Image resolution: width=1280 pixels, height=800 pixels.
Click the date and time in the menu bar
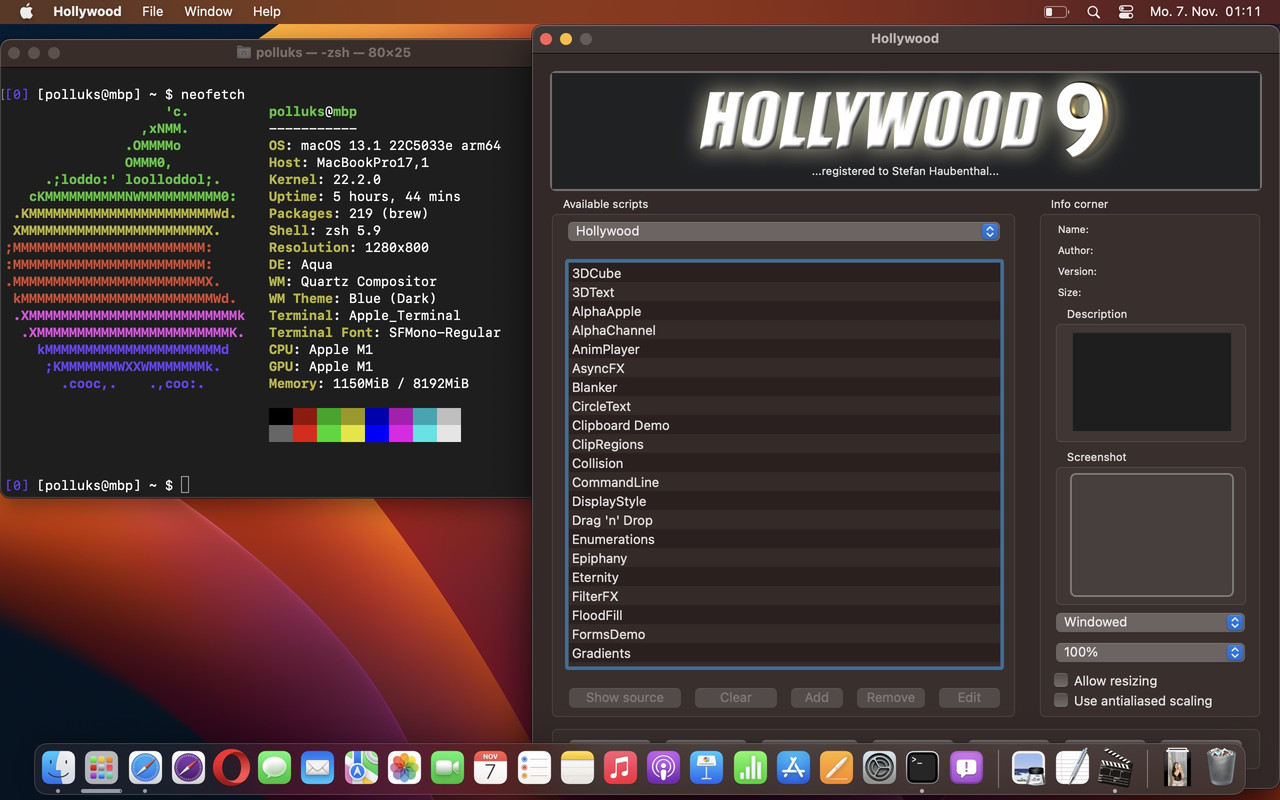point(1205,12)
